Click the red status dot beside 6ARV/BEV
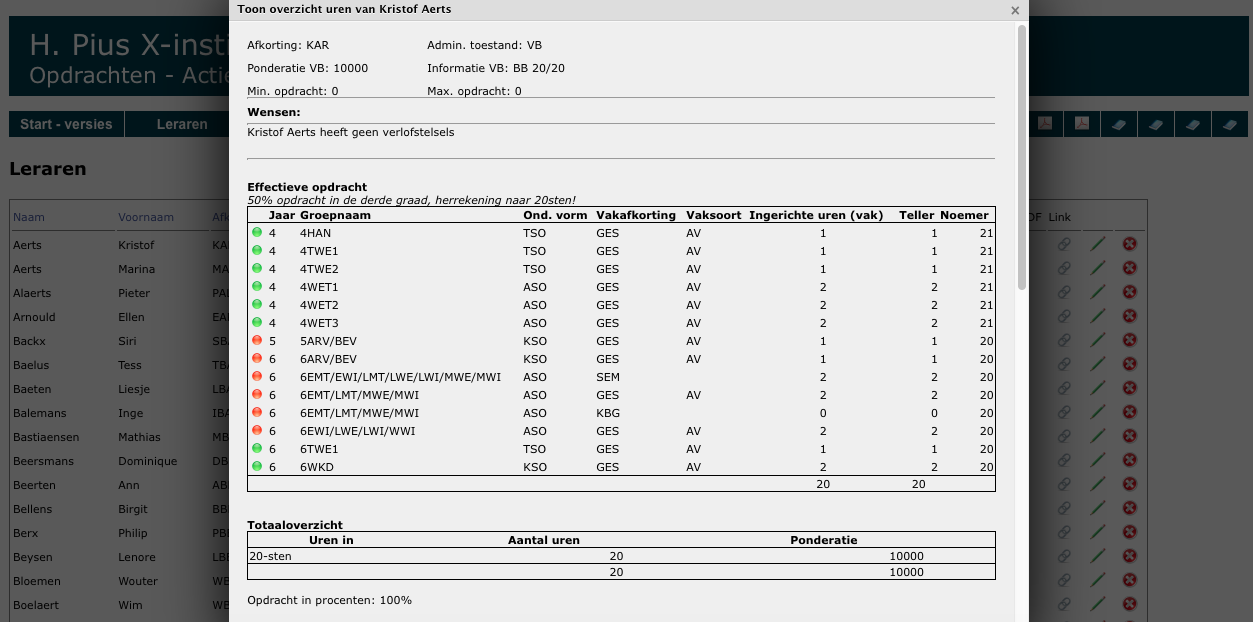The width and height of the screenshot is (1253, 622). point(257,359)
